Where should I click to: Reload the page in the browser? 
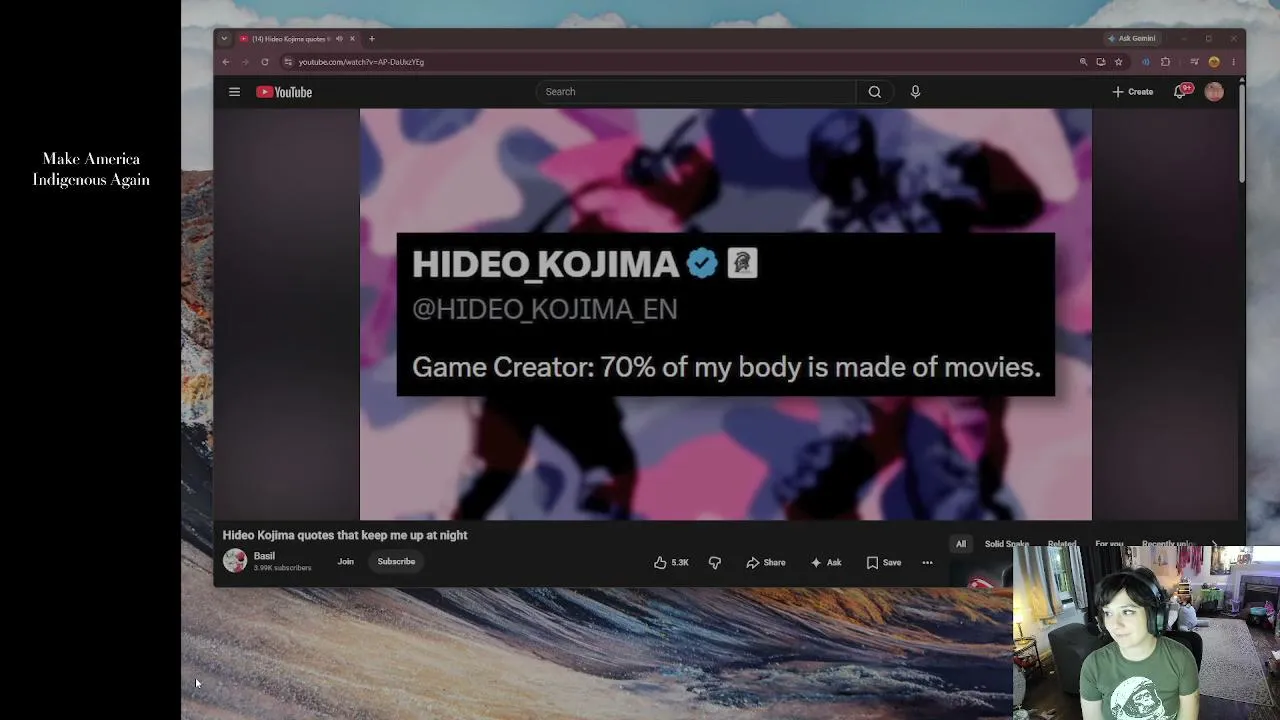click(x=265, y=62)
